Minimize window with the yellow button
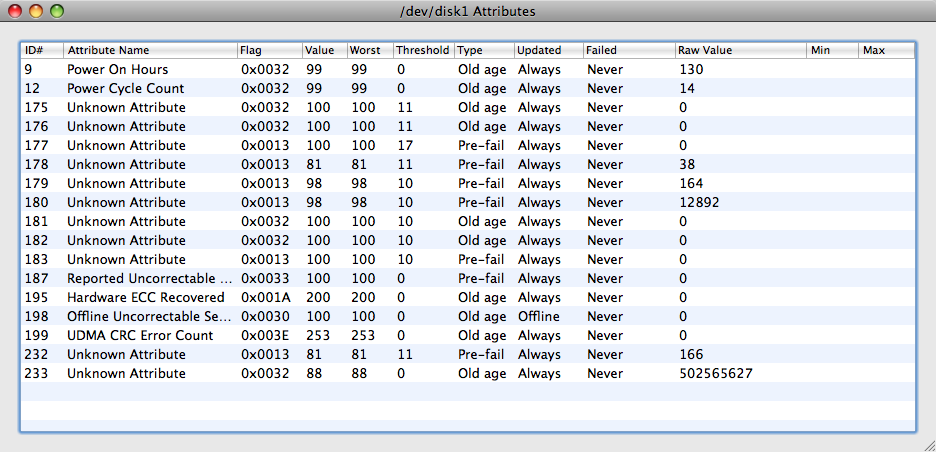 36,11
